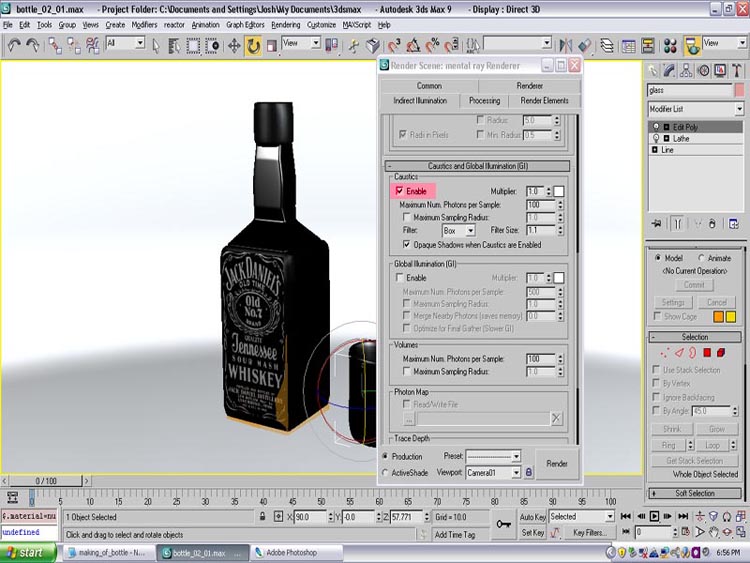The width and height of the screenshot is (750, 563).
Task: Switch to the Utilities hammer panel
Action: coord(736,70)
